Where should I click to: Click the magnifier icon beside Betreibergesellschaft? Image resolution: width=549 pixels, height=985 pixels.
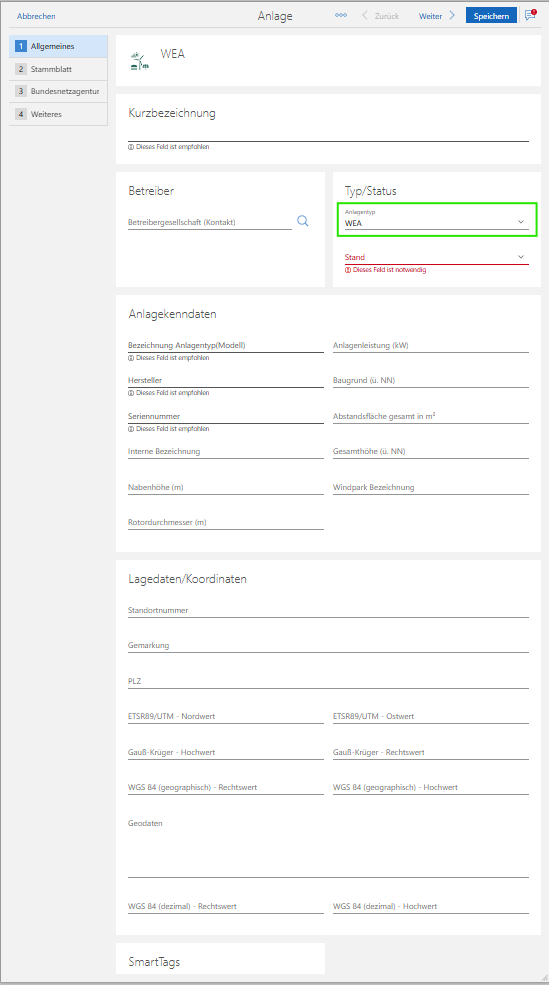(303, 220)
